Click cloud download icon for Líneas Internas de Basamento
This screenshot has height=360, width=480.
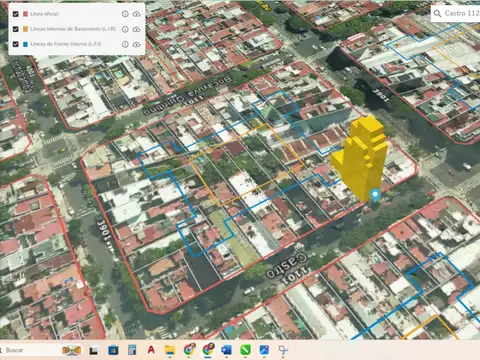[136, 29]
